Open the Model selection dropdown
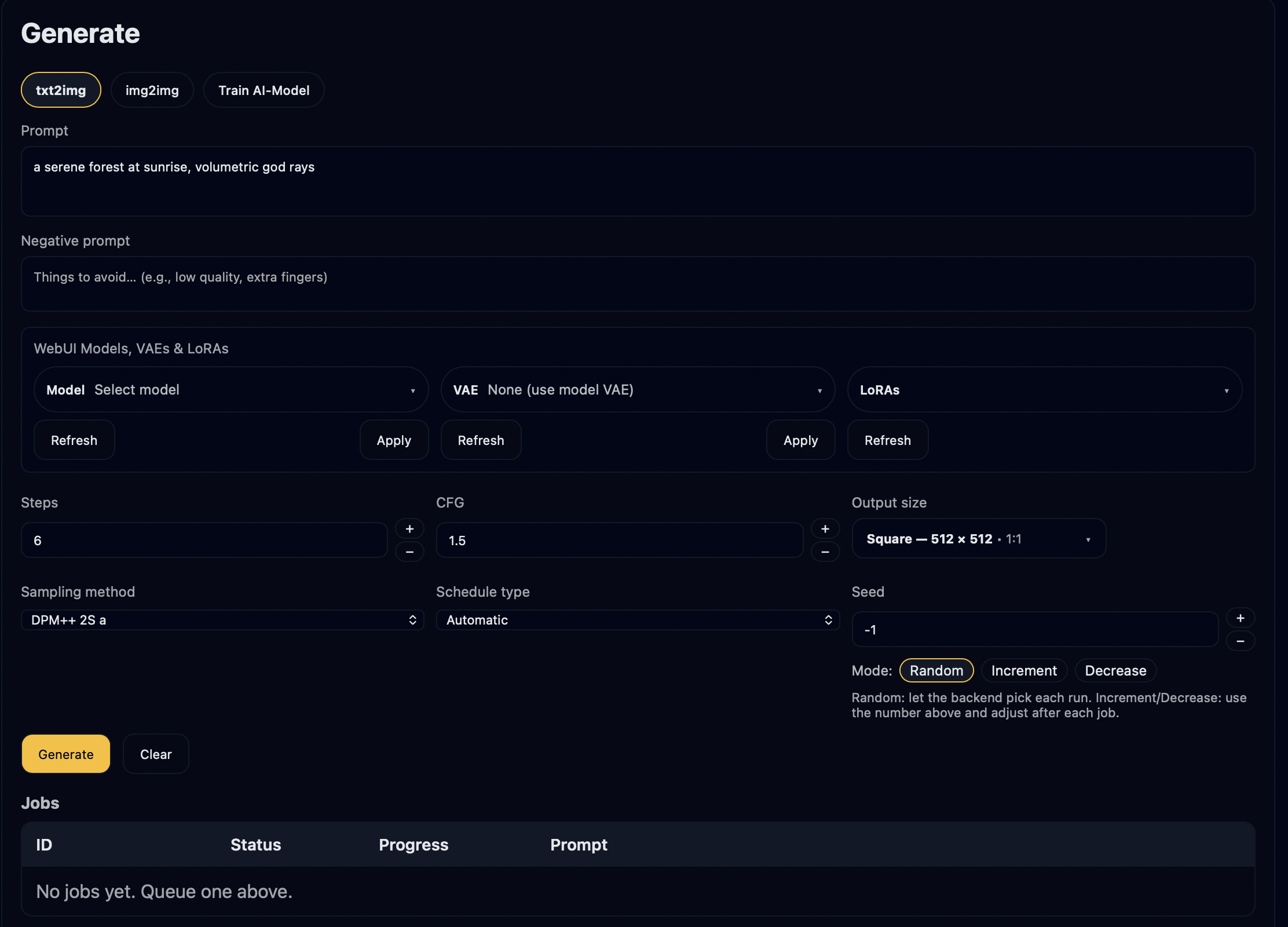The height and width of the screenshot is (927, 1288). point(230,389)
